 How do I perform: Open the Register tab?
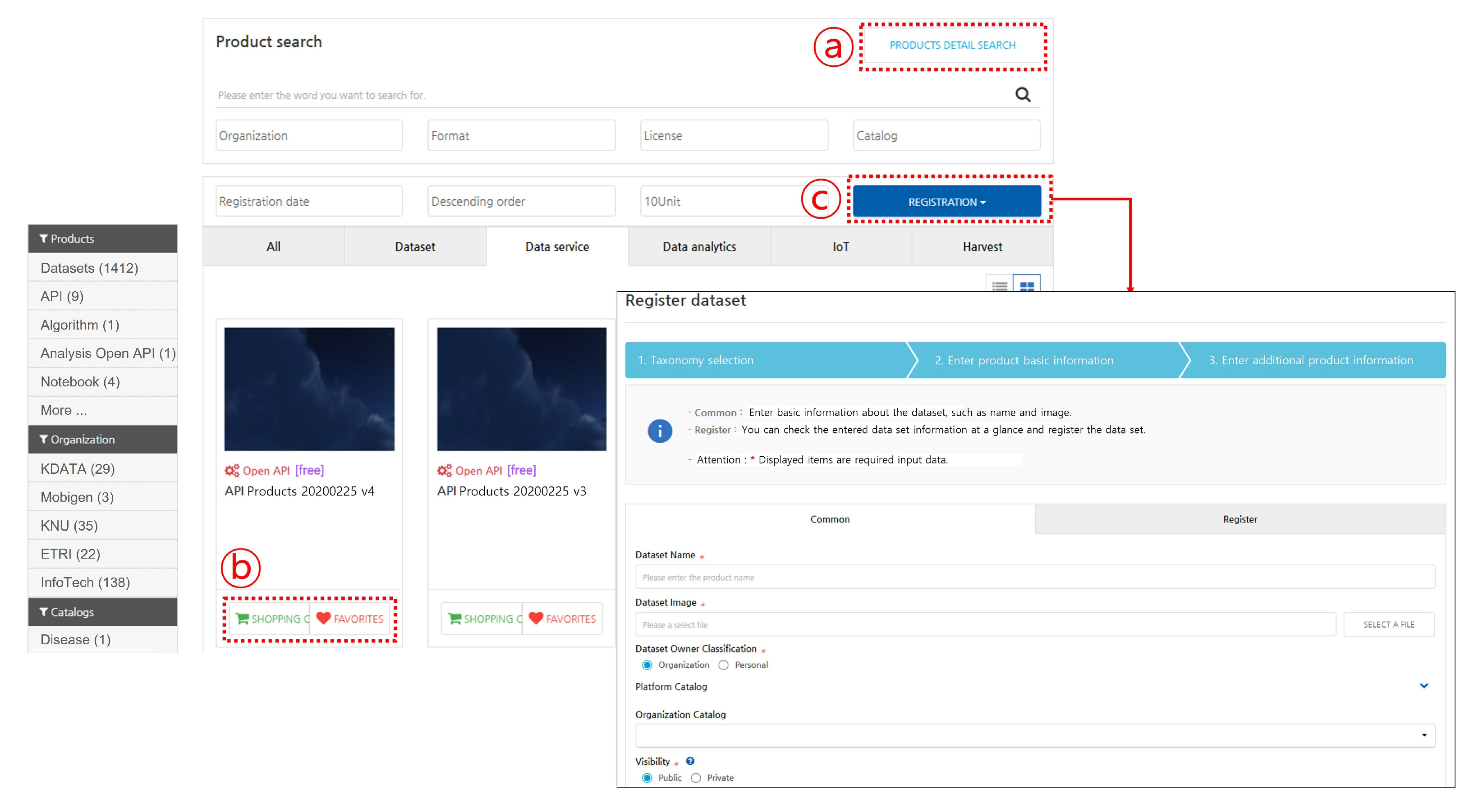click(1240, 519)
